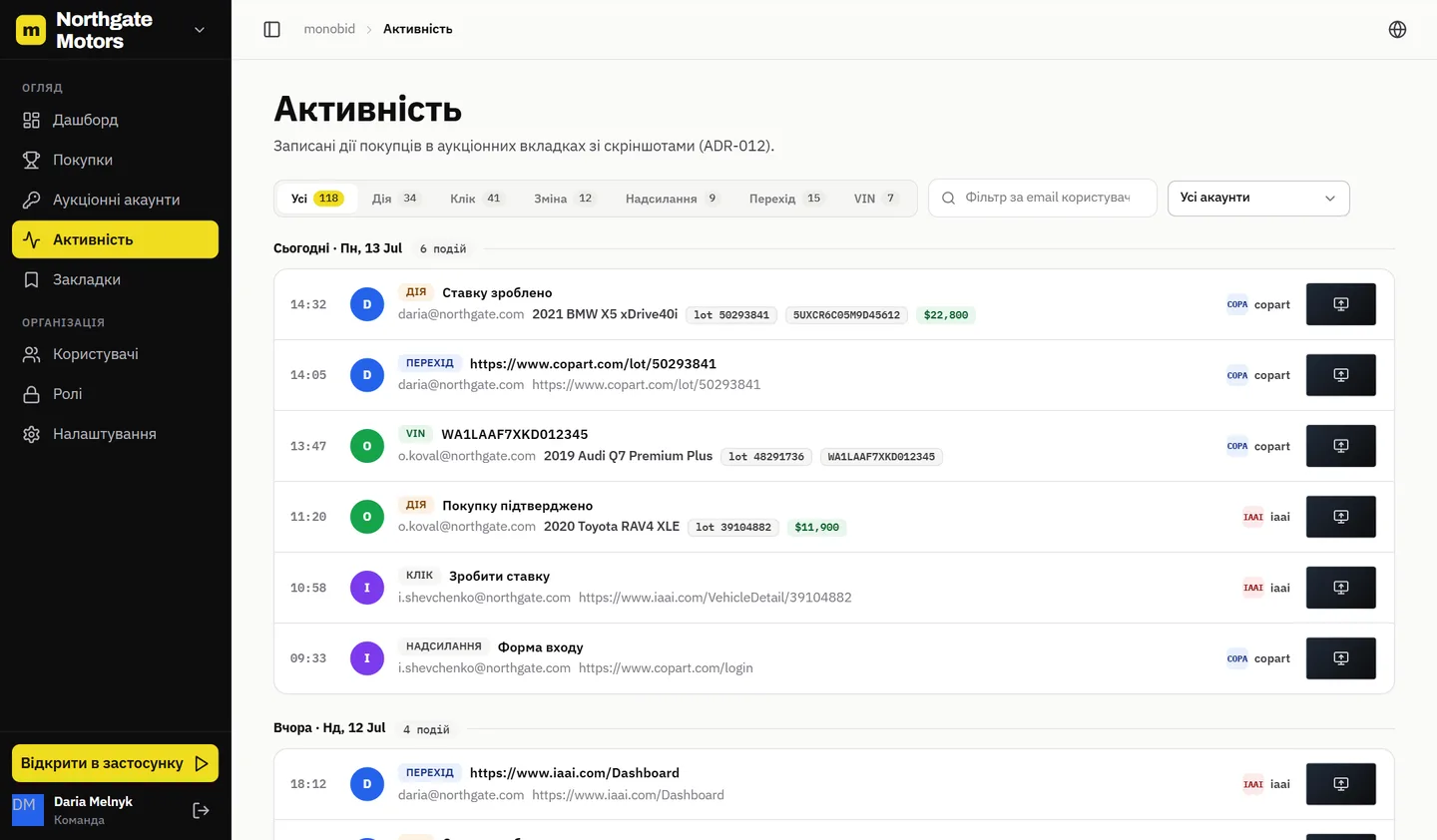Viewport: 1437px width, 840px height.
Task: Click the $22,800 price chip
Action: pos(946,315)
